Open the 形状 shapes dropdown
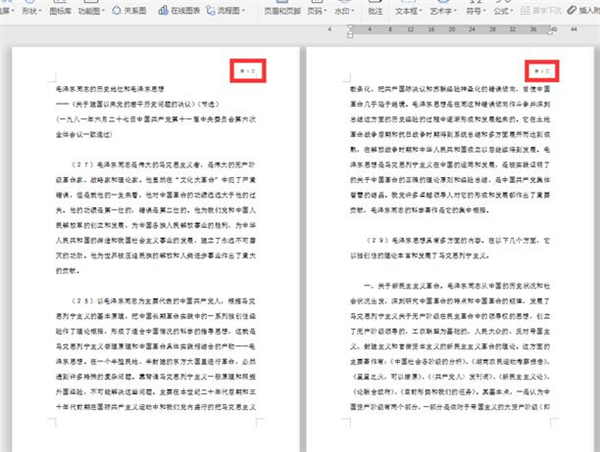 (31, 11)
